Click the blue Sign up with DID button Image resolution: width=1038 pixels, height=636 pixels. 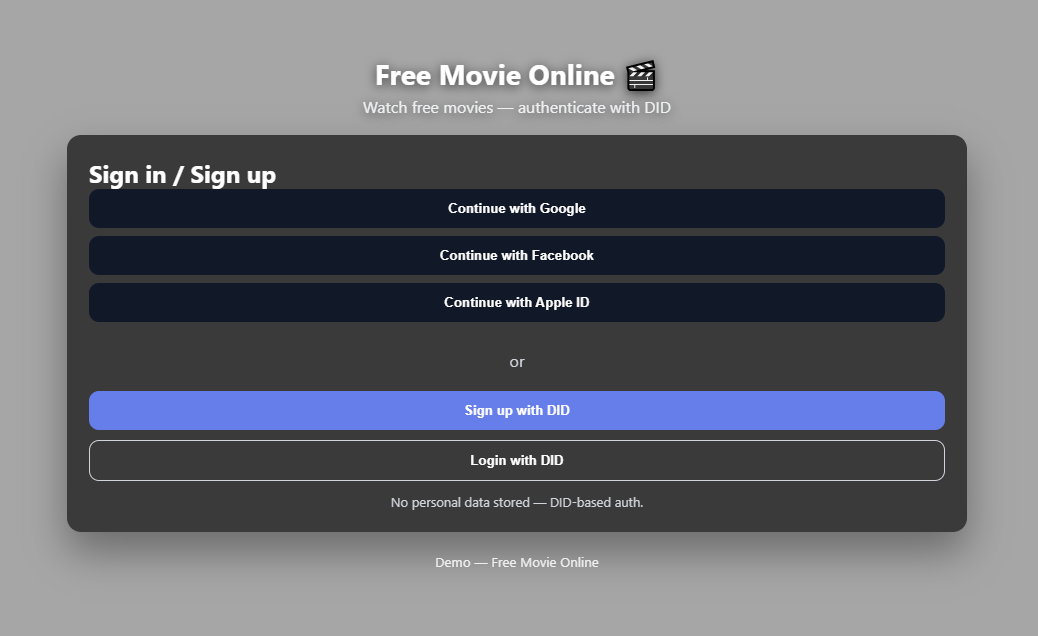click(517, 411)
